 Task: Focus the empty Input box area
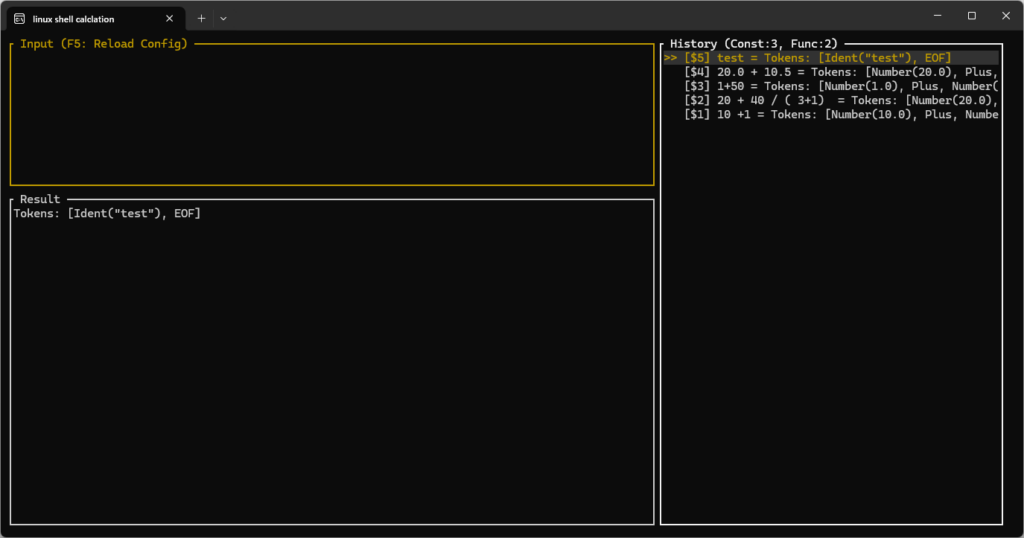click(331, 115)
